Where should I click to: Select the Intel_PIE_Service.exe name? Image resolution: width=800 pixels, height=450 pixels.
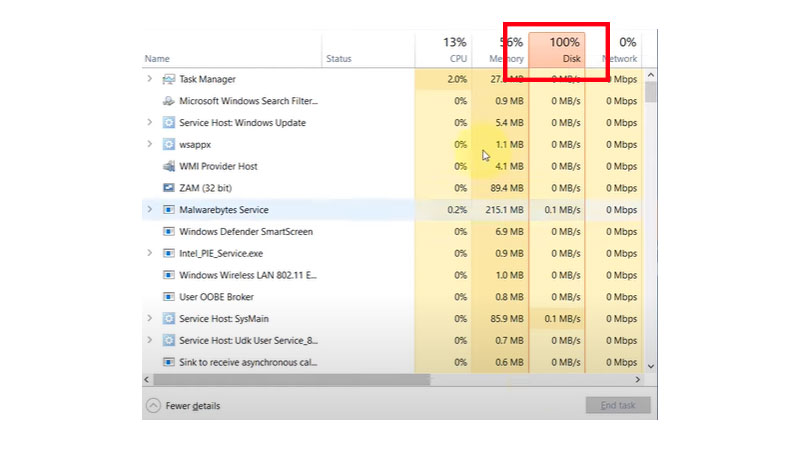click(221, 254)
